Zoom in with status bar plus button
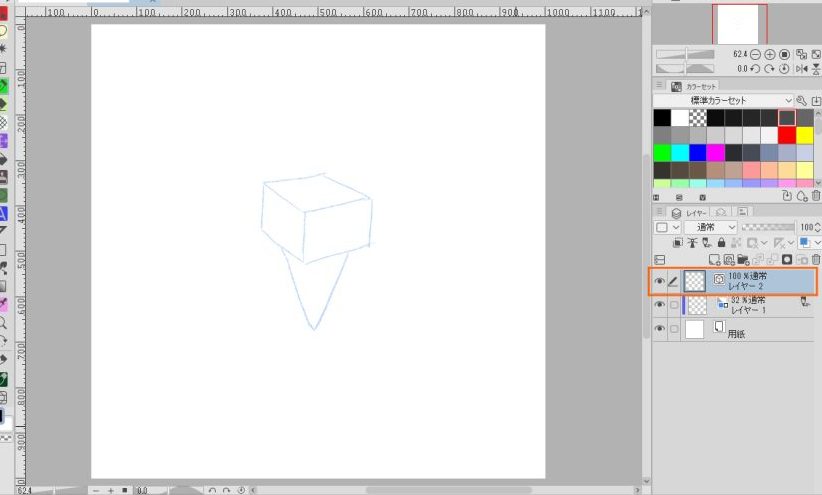Viewport: 822px width, 495px height. click(111, 491)
